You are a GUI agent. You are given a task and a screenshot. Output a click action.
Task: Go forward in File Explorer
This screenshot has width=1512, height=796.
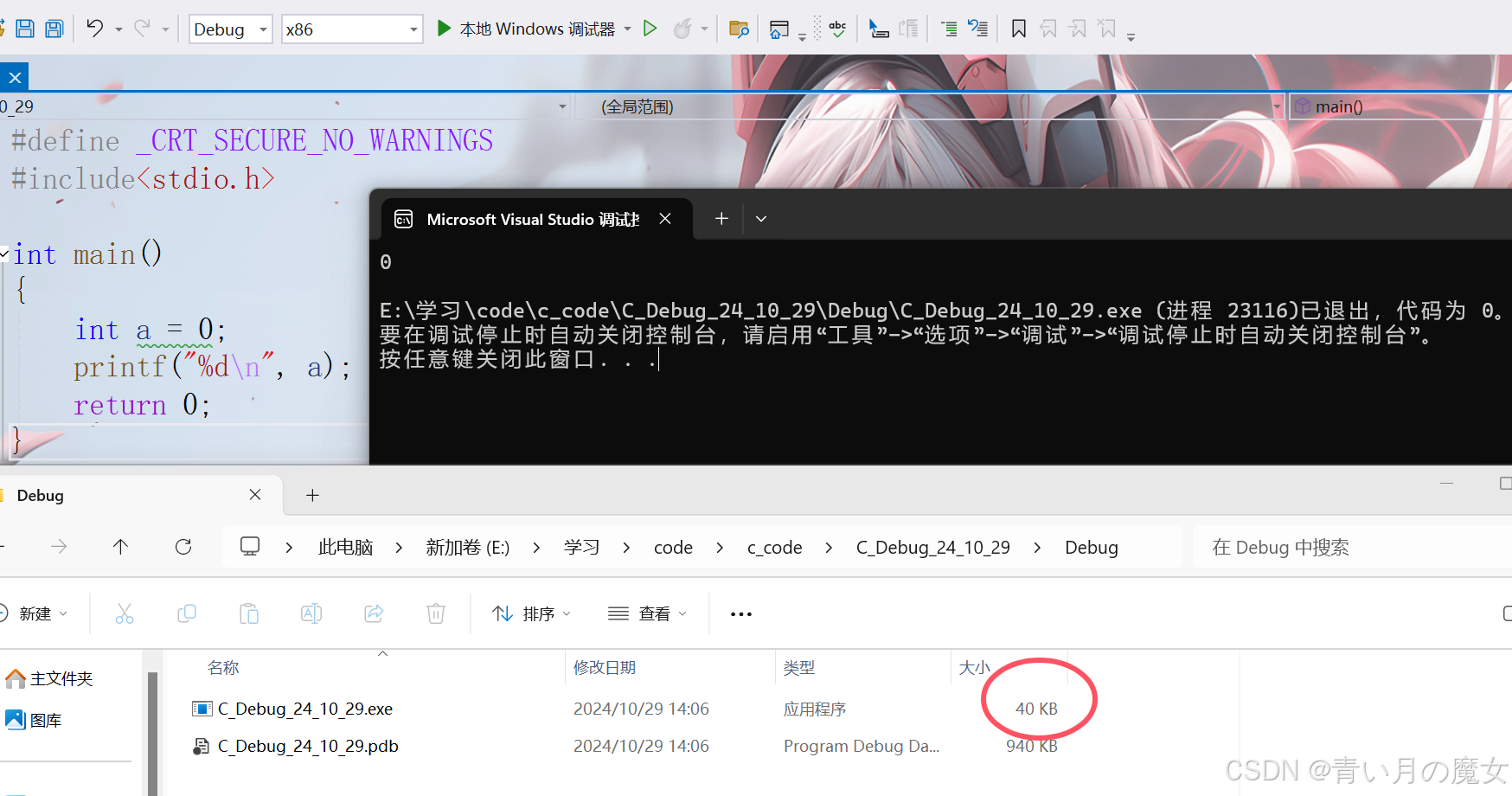tap(59, 547)
